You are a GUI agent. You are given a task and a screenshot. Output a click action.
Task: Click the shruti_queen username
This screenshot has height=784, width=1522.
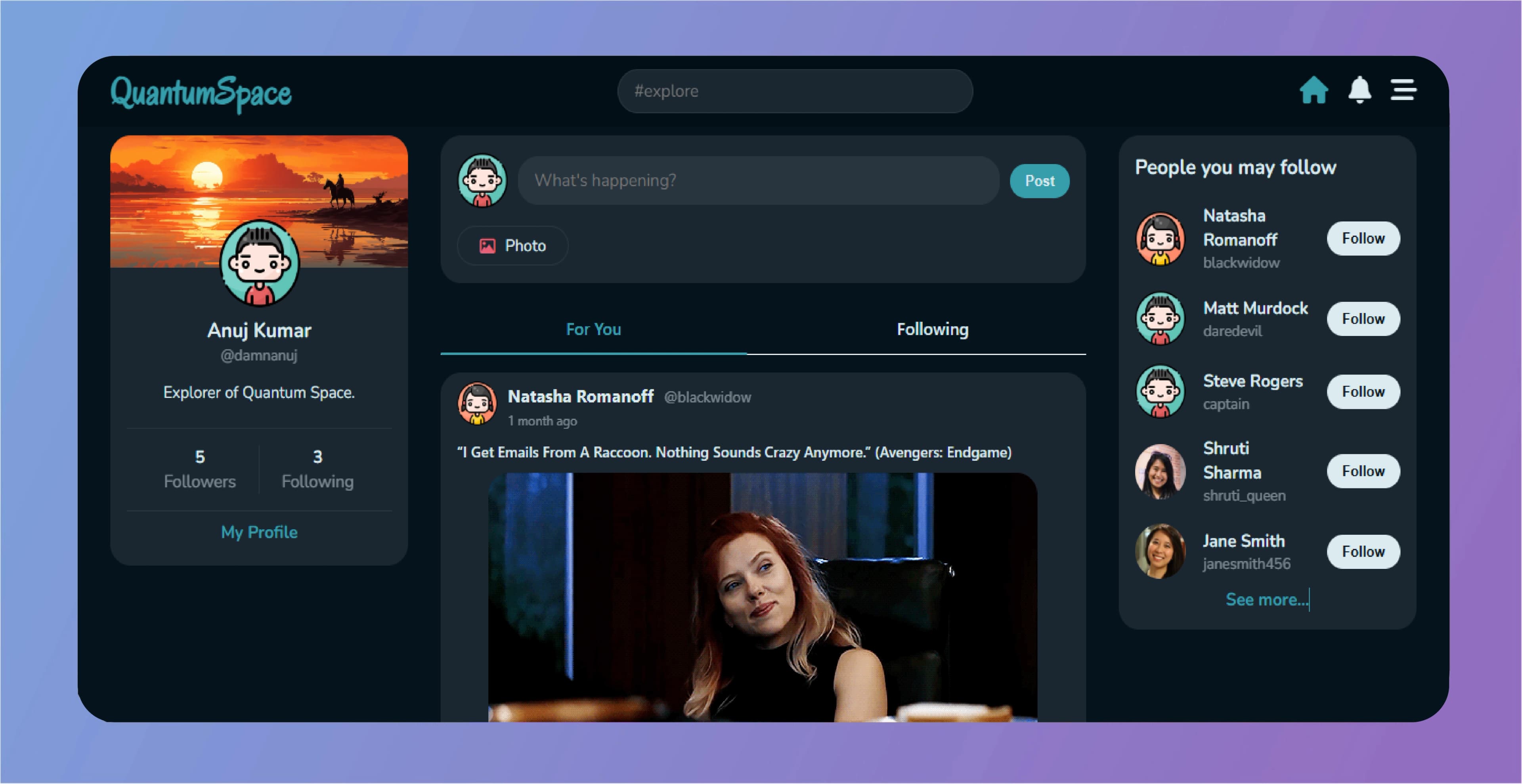1244,496
